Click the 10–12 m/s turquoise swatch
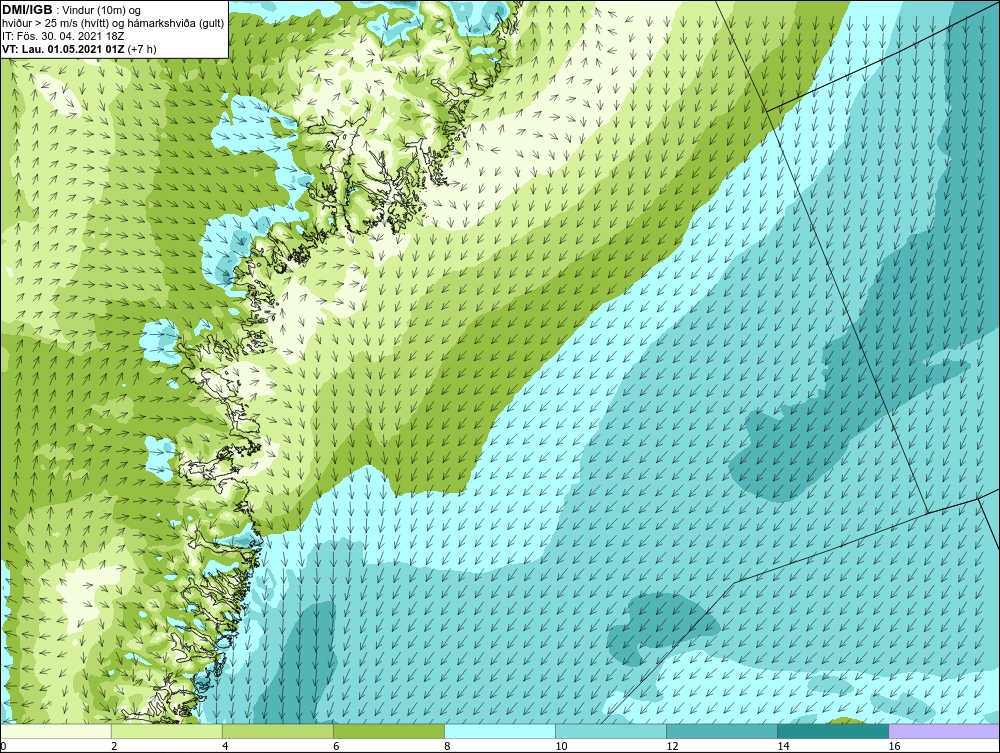This screenshot has height=753, width=1000. pos(611,731)
